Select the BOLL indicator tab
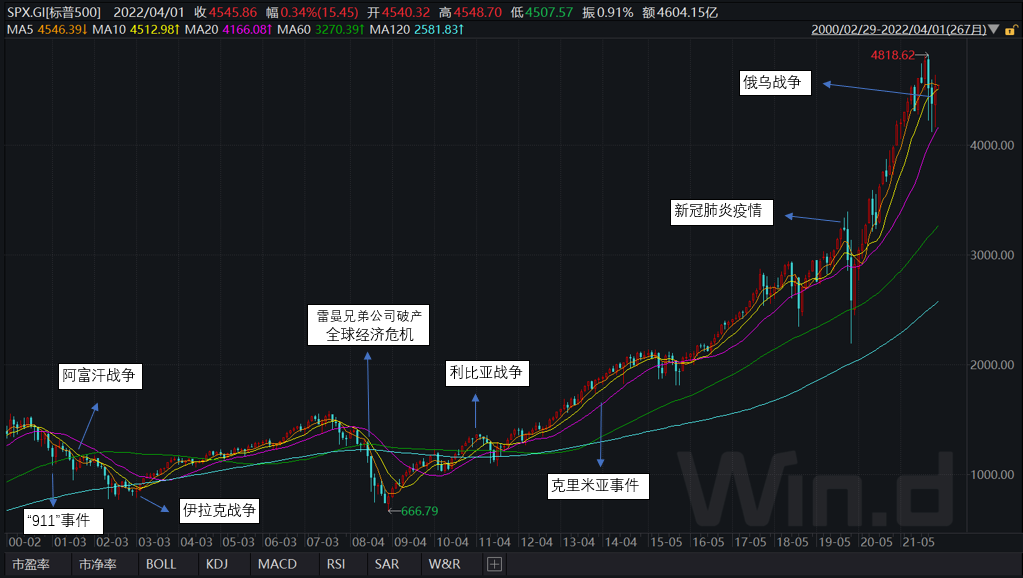The height and width of the screenshot is (578, 1023). (161, 564)
